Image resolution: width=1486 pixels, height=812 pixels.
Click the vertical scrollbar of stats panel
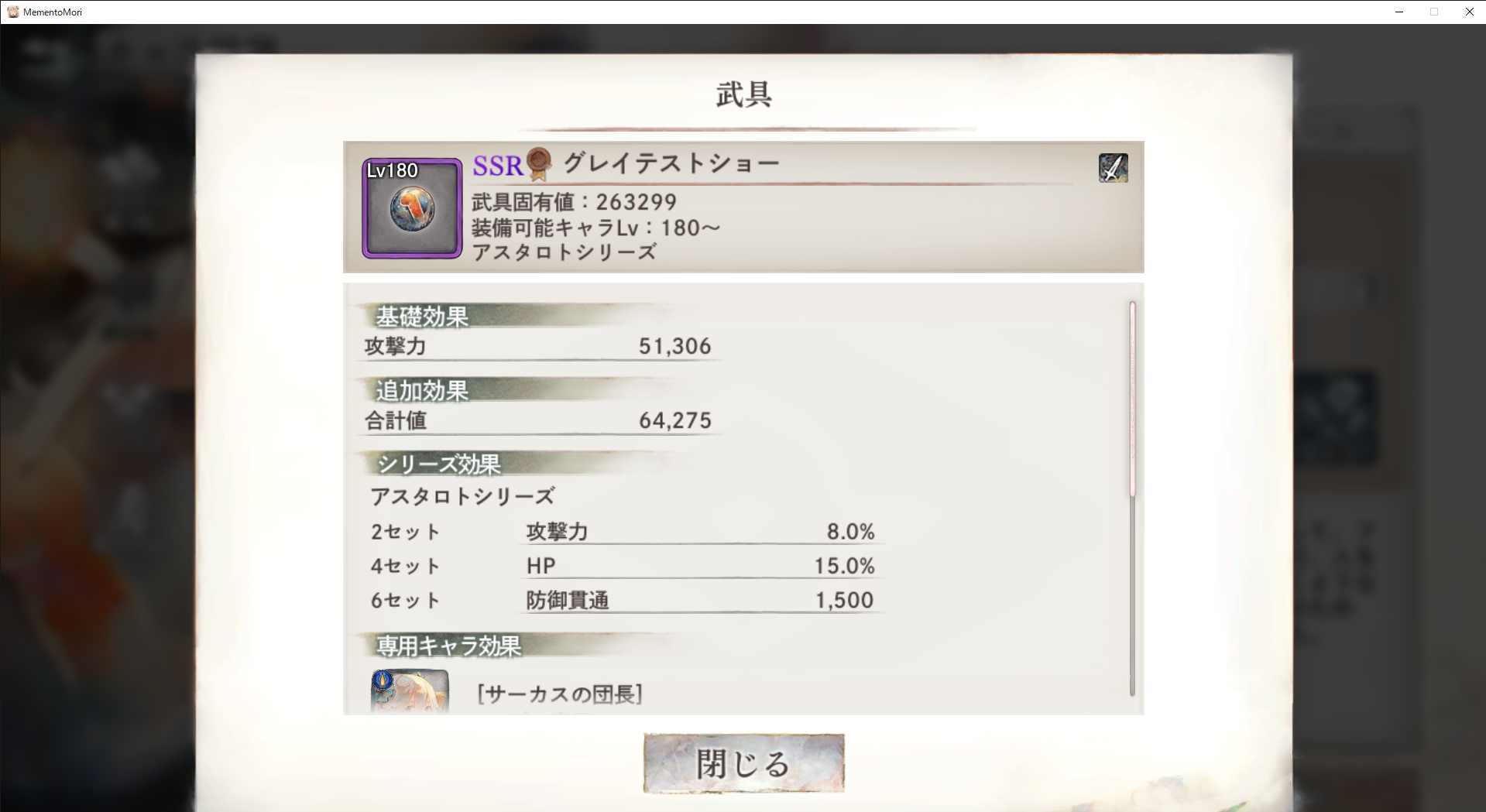click(x=1132, y=499)
